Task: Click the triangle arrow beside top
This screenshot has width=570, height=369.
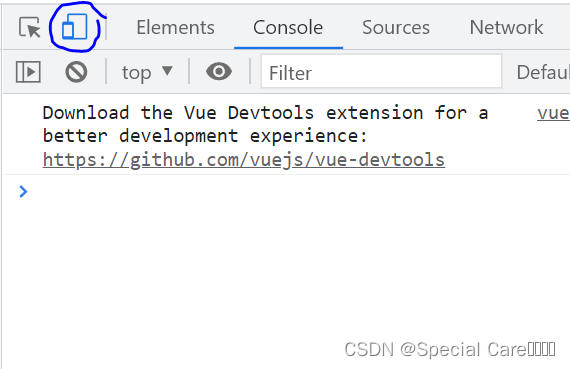Action: (x=167, y=71)
